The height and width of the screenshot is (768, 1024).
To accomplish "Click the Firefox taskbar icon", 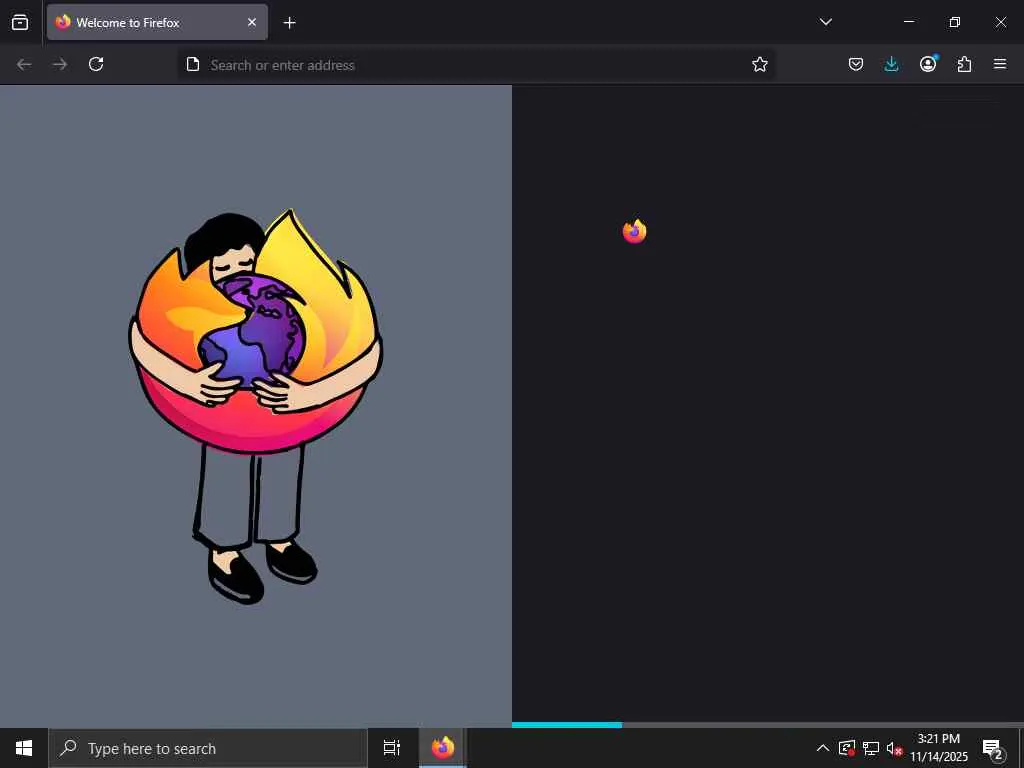I will [x=443, y=748].
